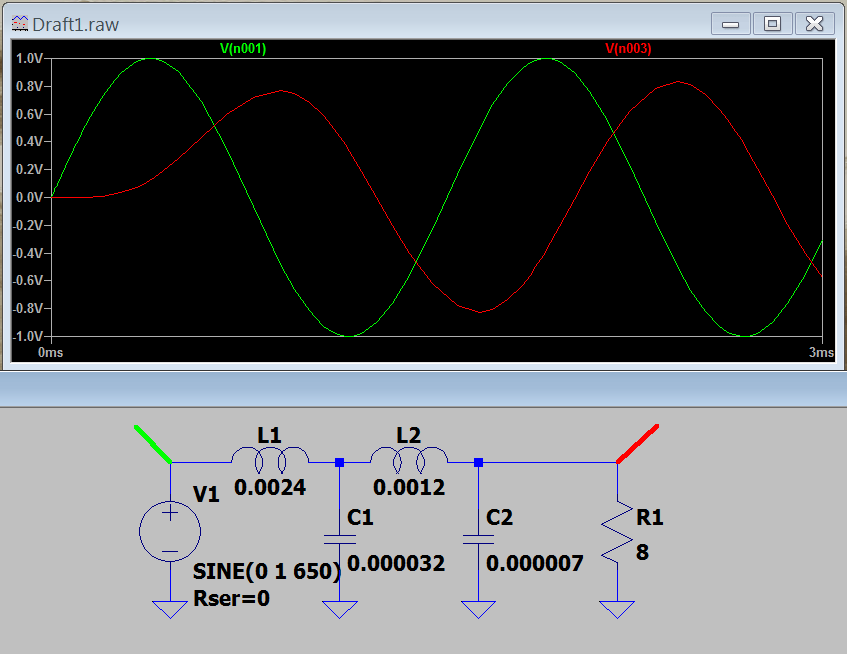Click the green voltage probe marker
847x654 pixels.
[x=153, y=444]
